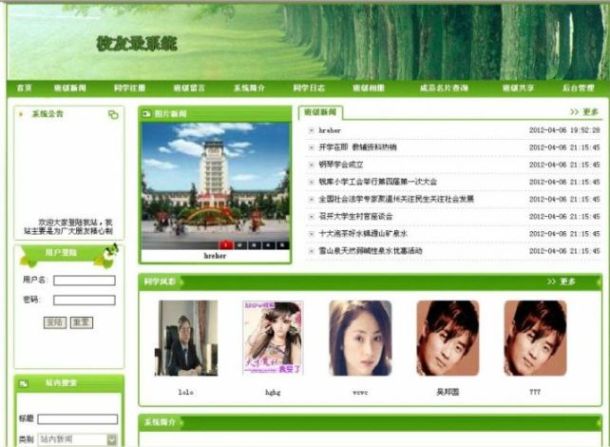Viewport: 610px width, 447px height.
Task: Click the icon on 系统公告 panel header
Action: (113, 115)
